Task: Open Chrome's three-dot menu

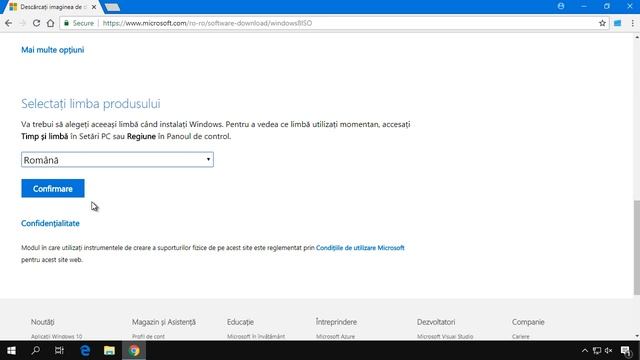Action: tap(633, 23)
